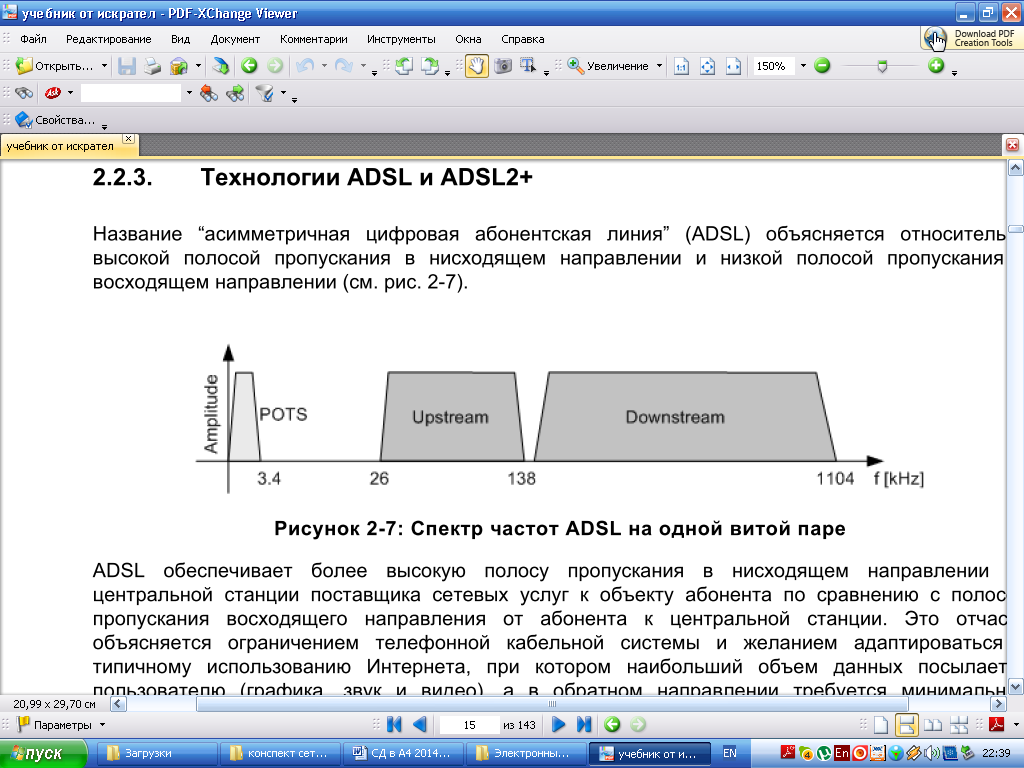Click the Redo arrow icon
Viewport: 1024px width, 768px height.
(344, 65)
